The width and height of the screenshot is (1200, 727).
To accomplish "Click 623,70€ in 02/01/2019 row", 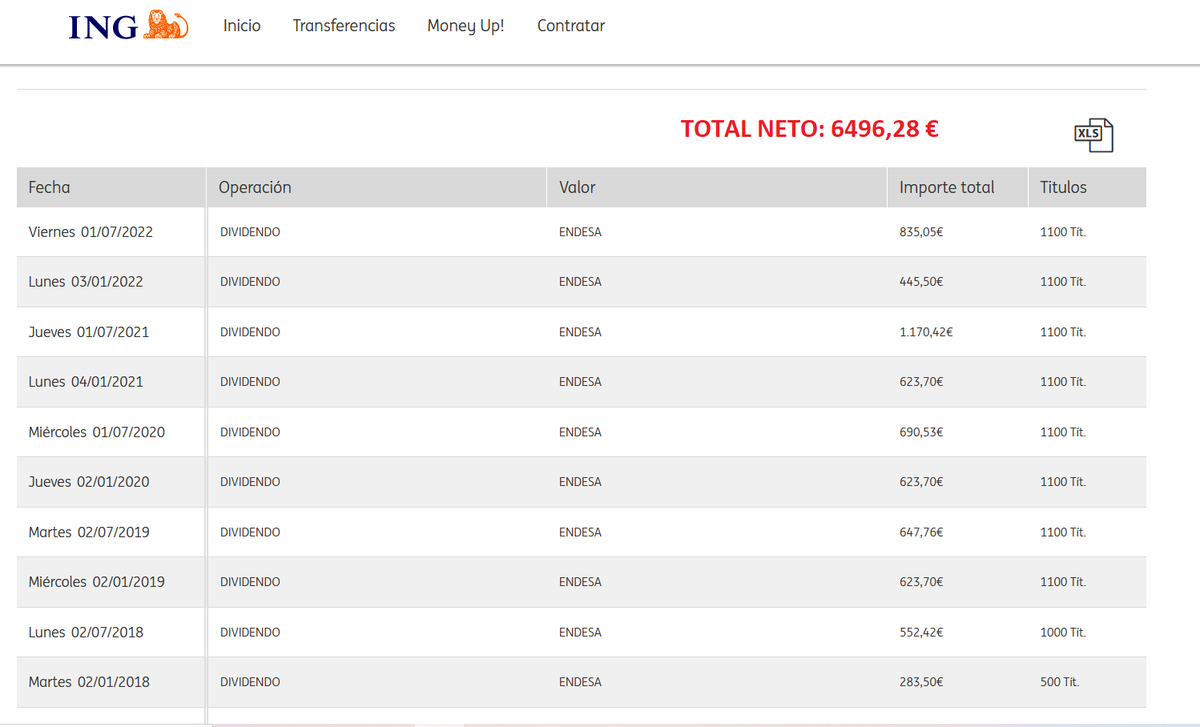I will (922, 582).
